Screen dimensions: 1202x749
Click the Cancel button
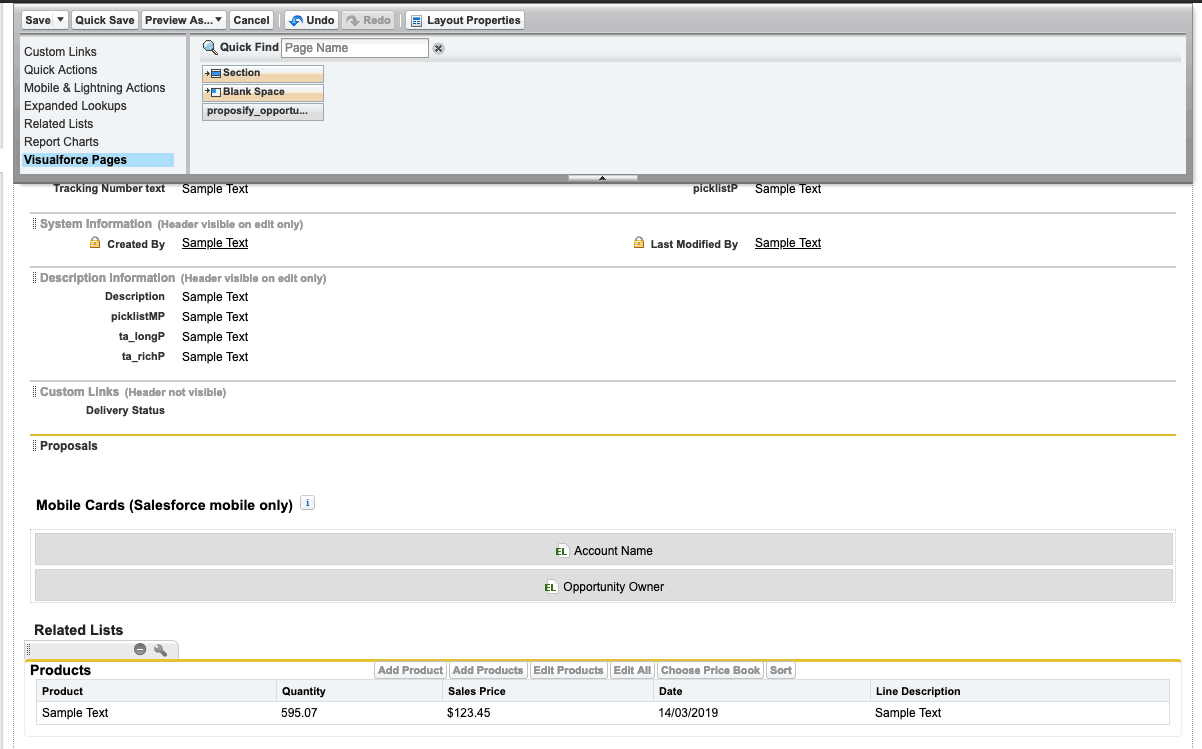coord(252,20)
